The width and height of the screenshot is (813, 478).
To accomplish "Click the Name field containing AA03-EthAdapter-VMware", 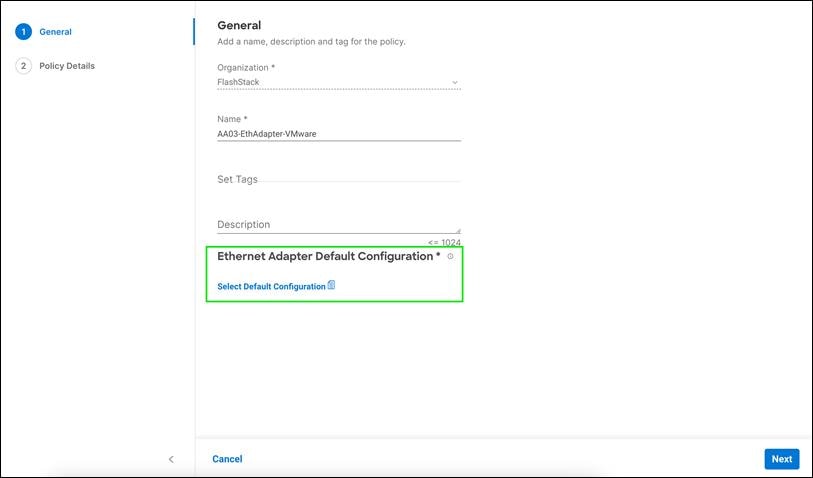I will tap(339, 134).
